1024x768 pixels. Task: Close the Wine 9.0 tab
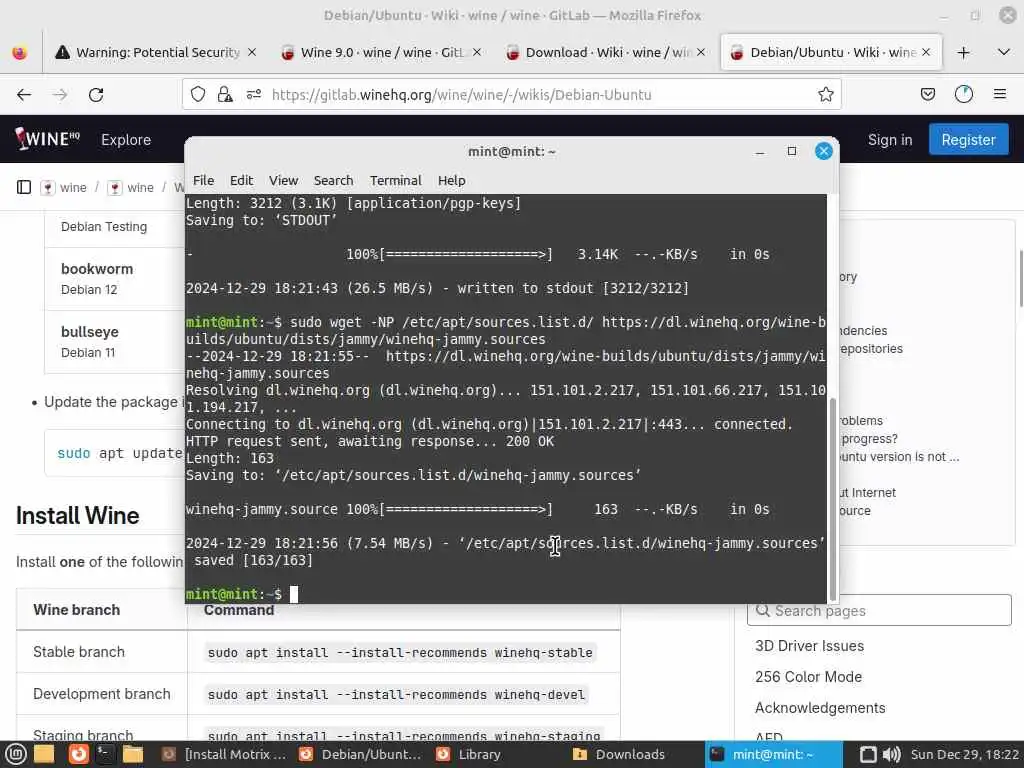tap(477, 52)
